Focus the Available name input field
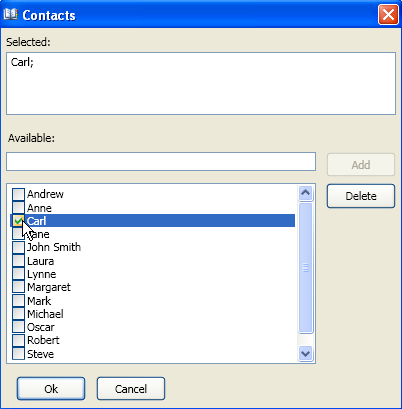This screenshot has height=409, width=402. click(x=161, y=162)
